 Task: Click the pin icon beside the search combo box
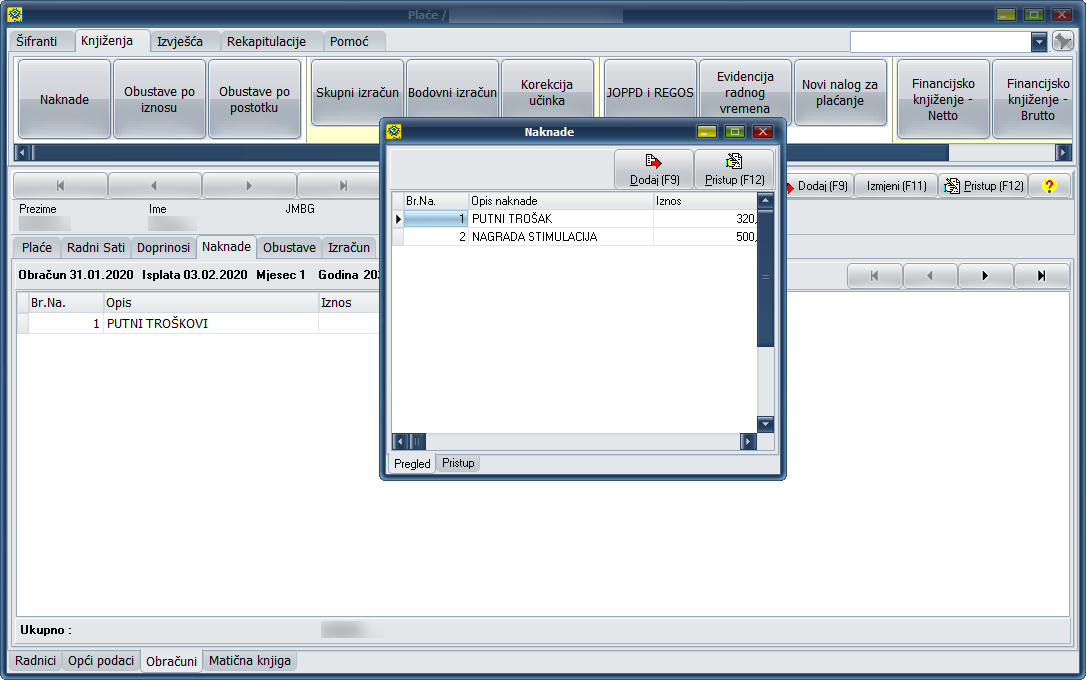pyautogui.click(x=1063, y=41)
